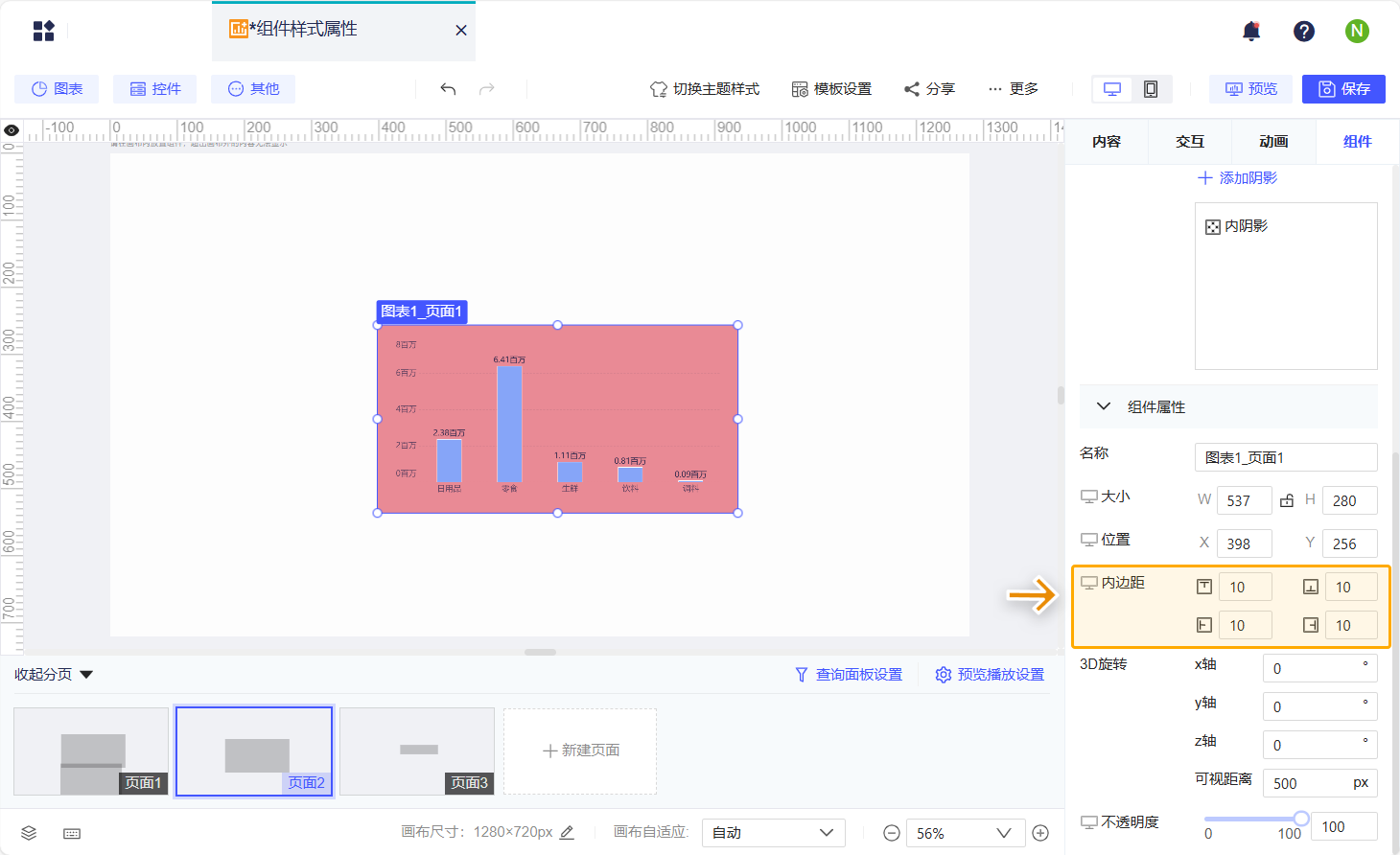Click the 分享 share button
The height and width of the screenshot is (855, 1400).
pos(929,89)
